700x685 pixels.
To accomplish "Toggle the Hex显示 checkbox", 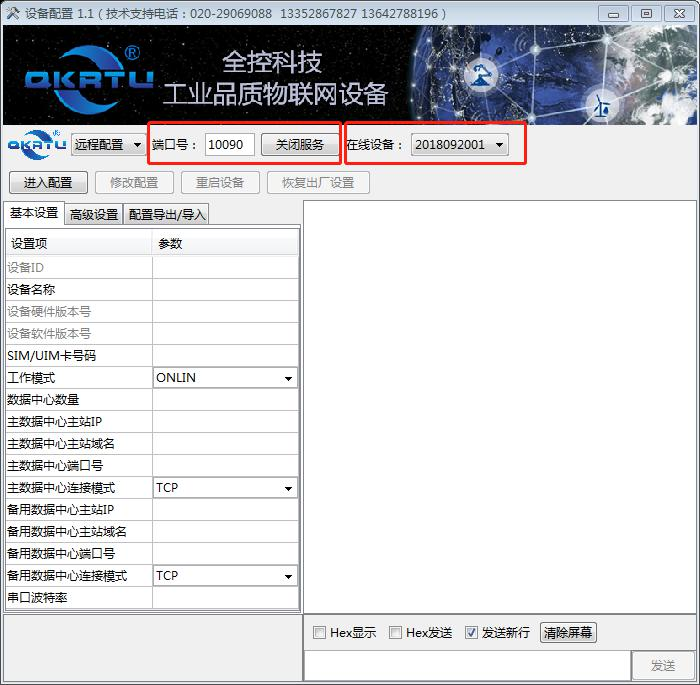I will click(x=319, y=632).
